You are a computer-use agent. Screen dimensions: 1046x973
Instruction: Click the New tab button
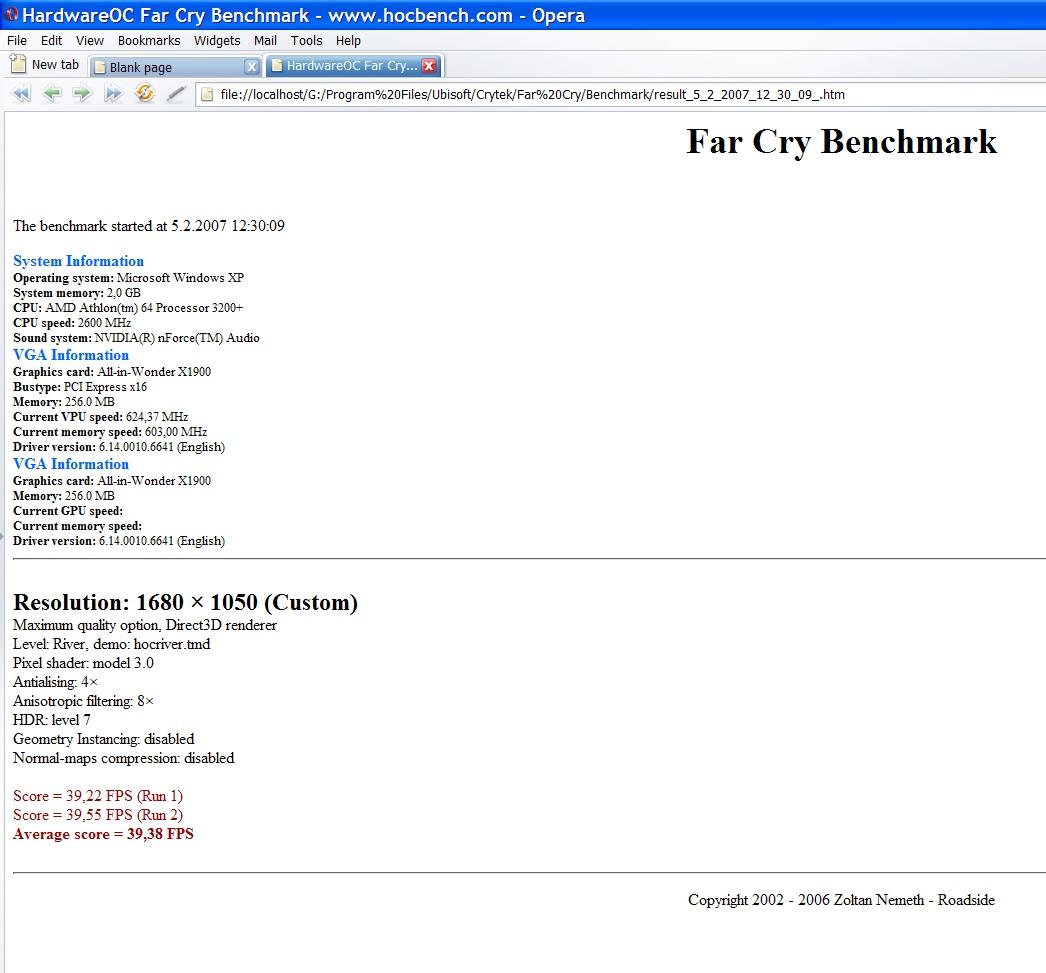[45, 65]
